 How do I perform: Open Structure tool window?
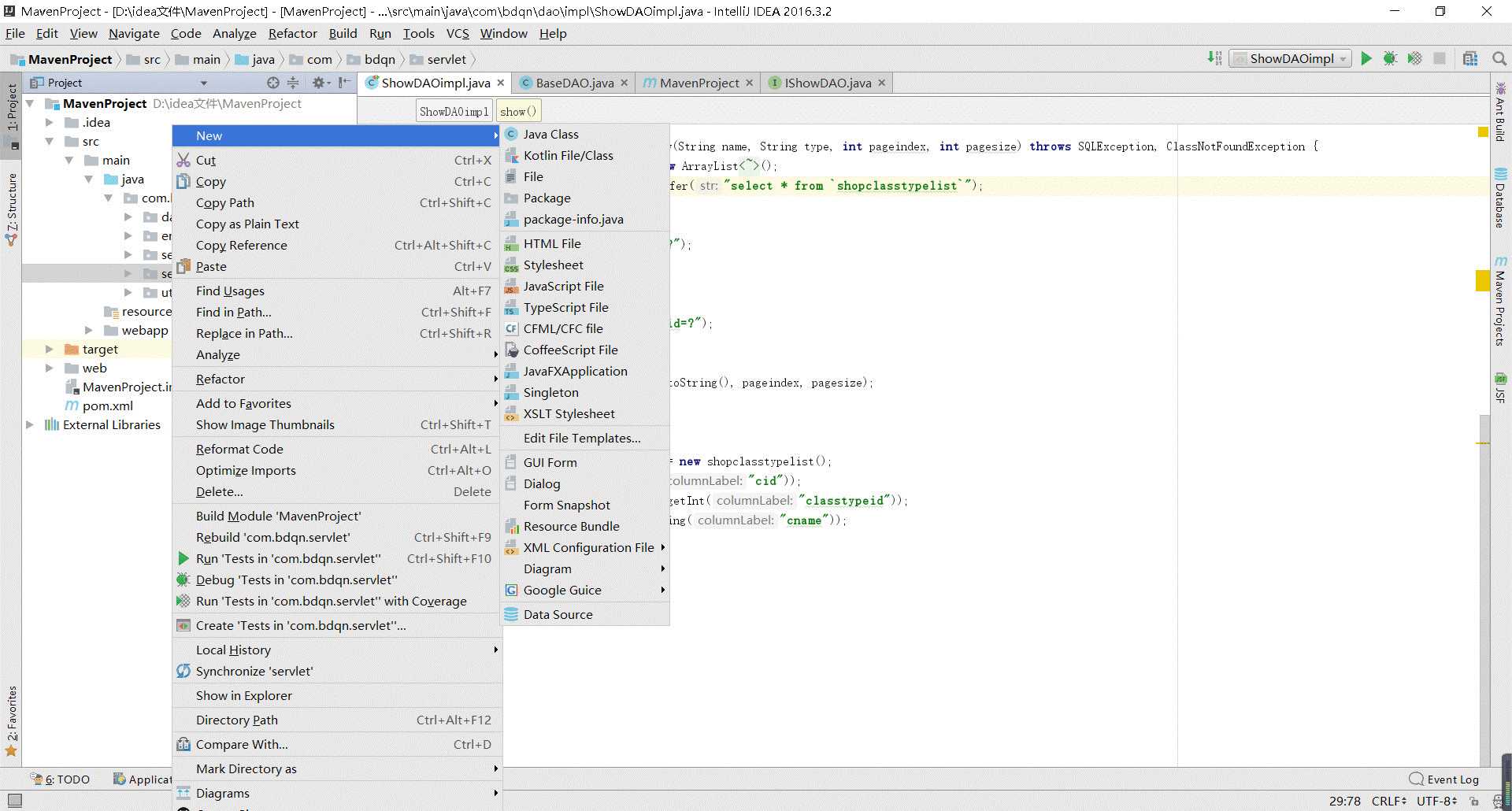point(12,209)
